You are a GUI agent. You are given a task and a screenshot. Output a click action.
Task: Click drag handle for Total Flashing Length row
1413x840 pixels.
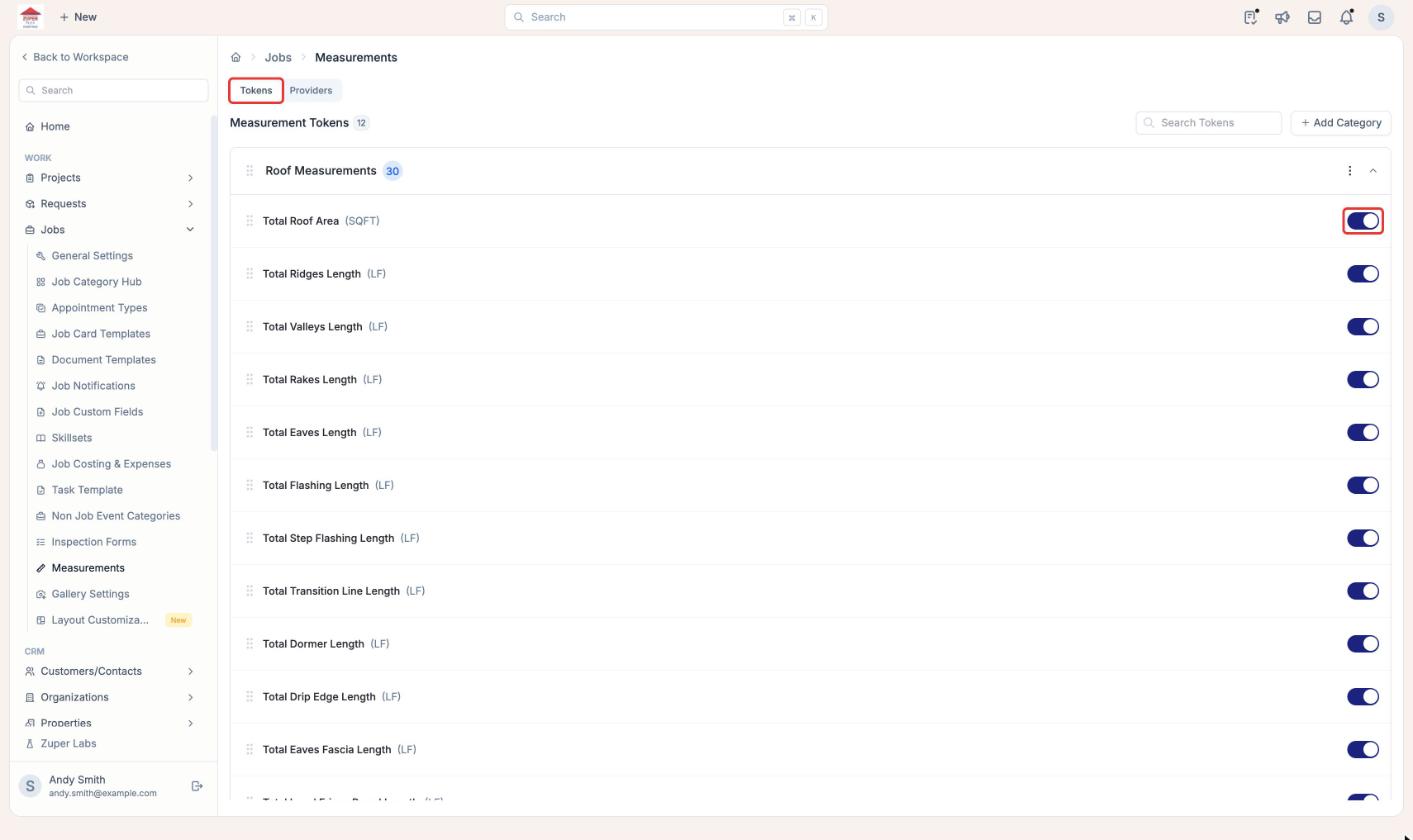tap(249, 486)
